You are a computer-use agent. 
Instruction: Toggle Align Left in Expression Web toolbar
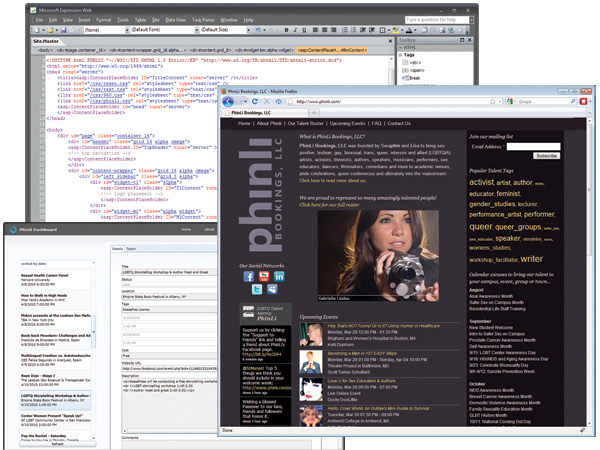(316, 30)
